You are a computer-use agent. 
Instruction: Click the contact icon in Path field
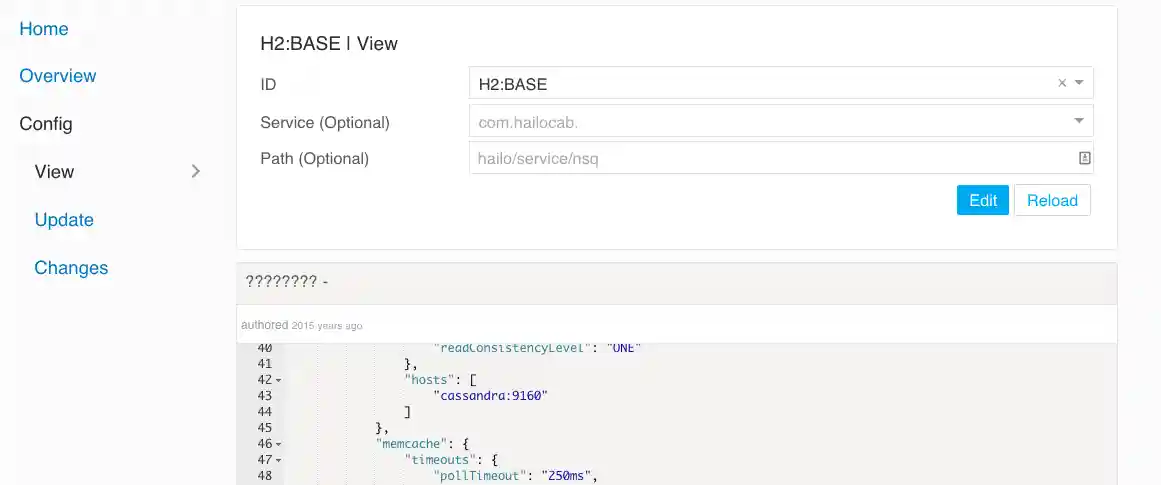pos(1084,158)
